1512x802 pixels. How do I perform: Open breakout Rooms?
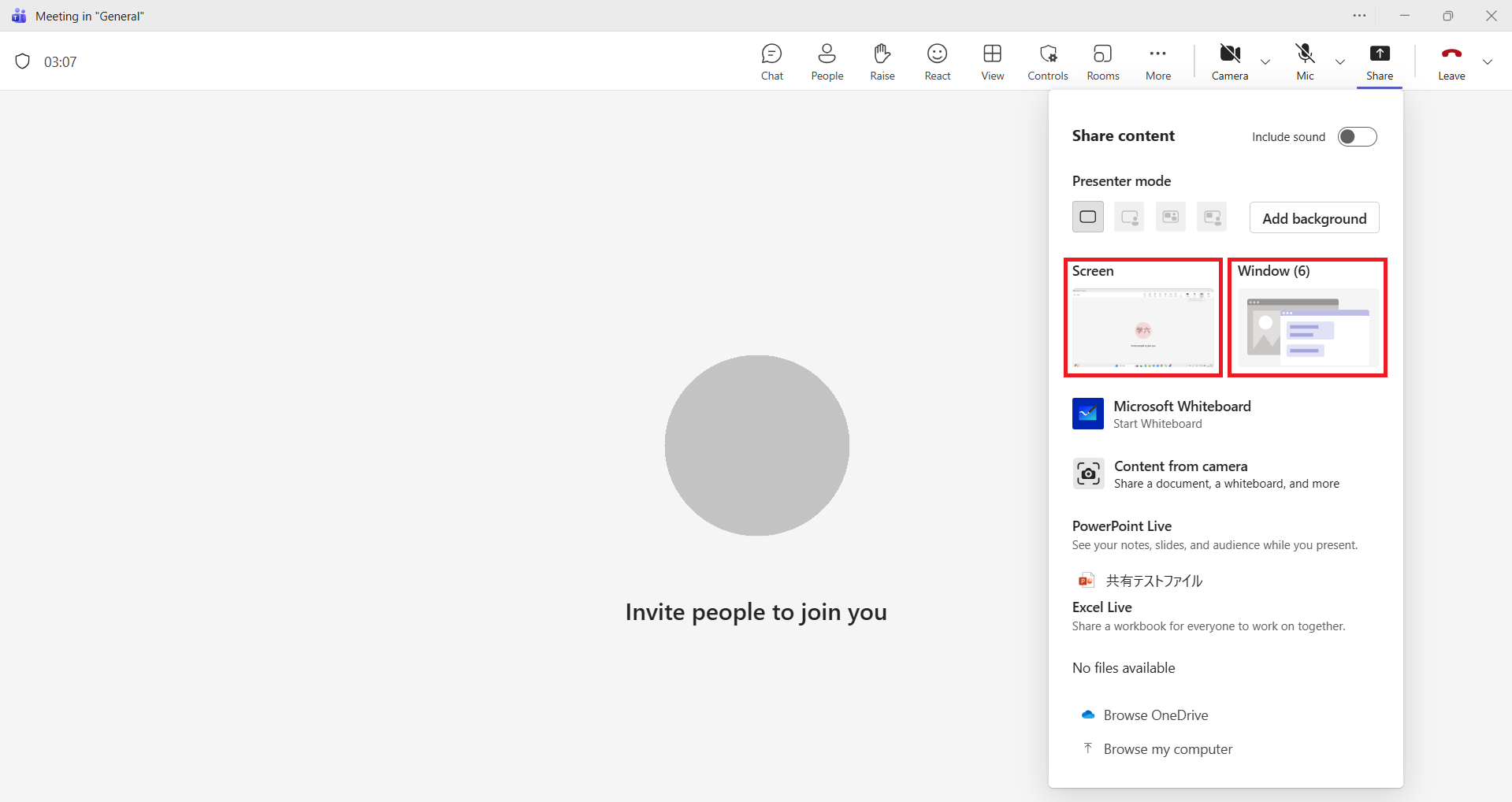[x=1102, y=61]
